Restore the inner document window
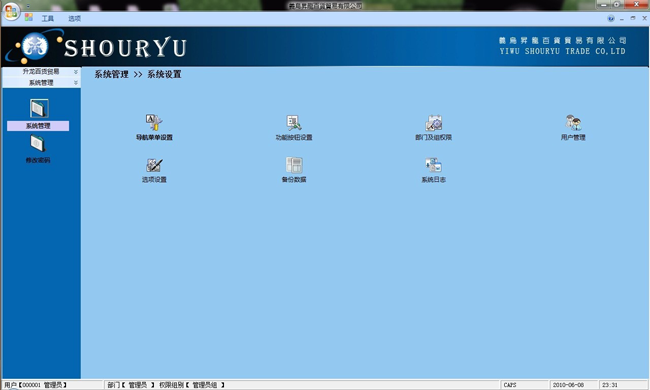This screenshot has width=650, height=390. click(x=633, y=18)
